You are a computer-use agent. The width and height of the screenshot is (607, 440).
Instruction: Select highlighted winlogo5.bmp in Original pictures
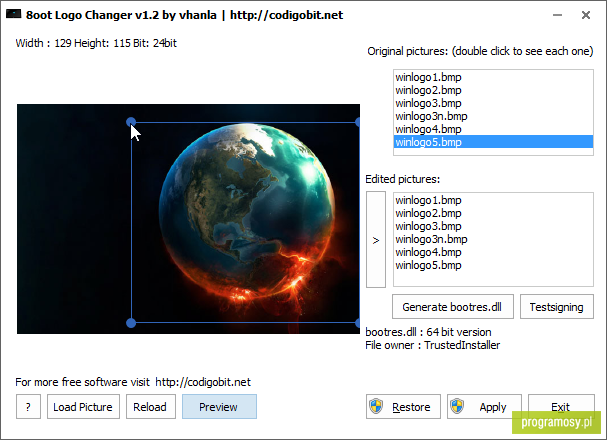click(x=493, y=142)
